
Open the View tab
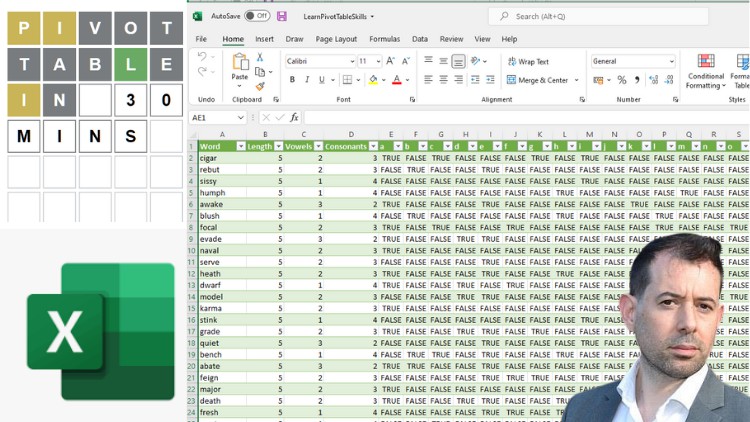pyautogui.click(x=482, y=39)
